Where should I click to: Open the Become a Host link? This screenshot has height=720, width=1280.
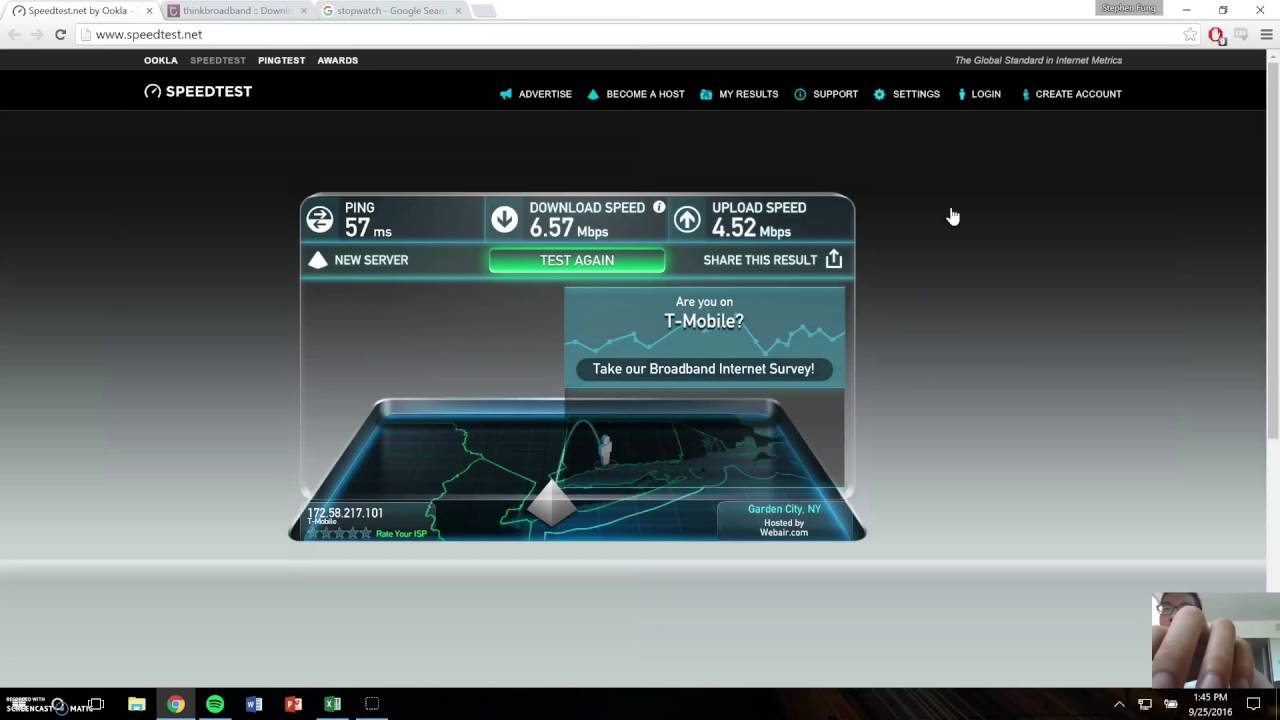(x=645, y=94)
